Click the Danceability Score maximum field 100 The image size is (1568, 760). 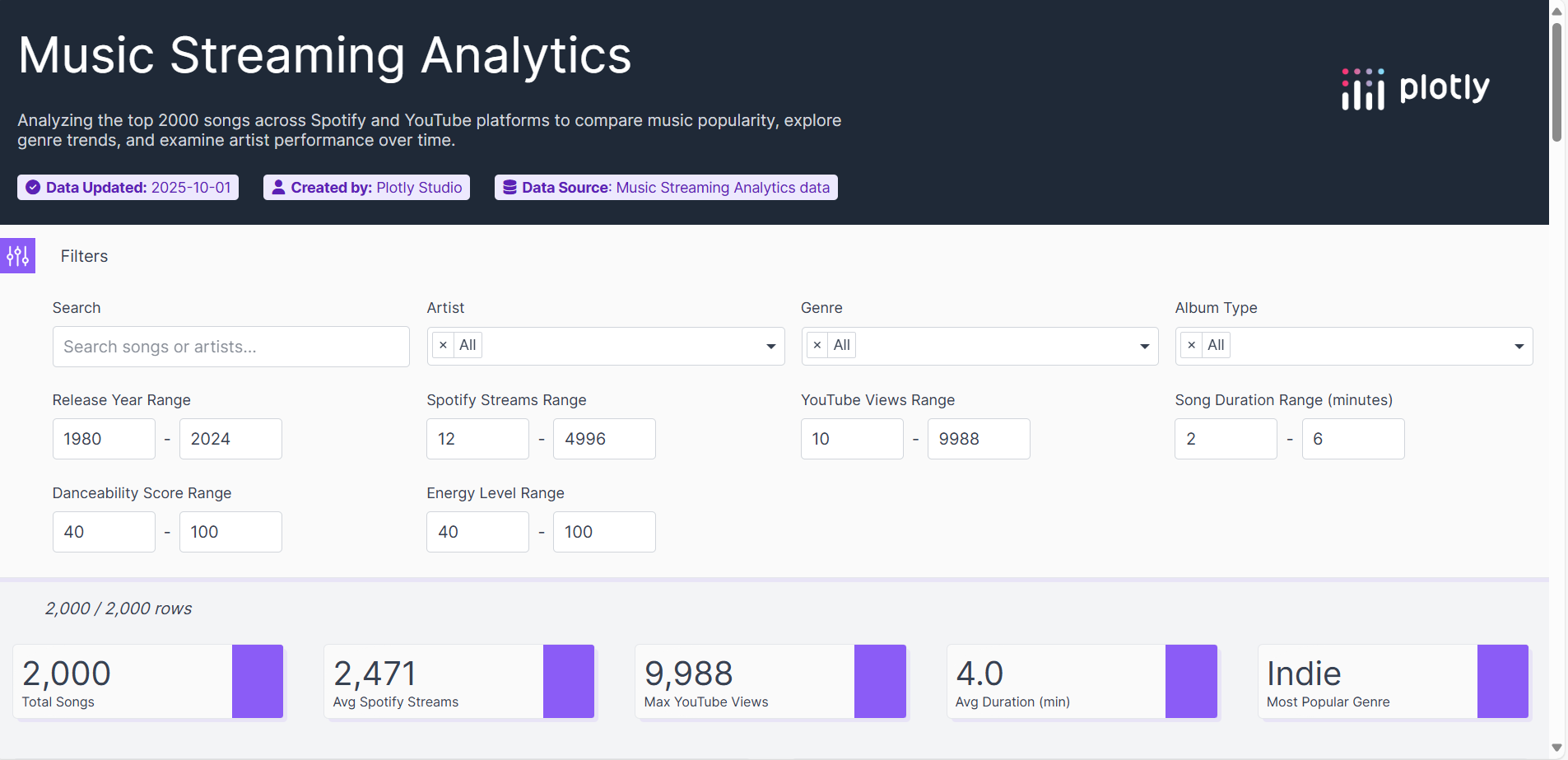click(x=230, y=532)
